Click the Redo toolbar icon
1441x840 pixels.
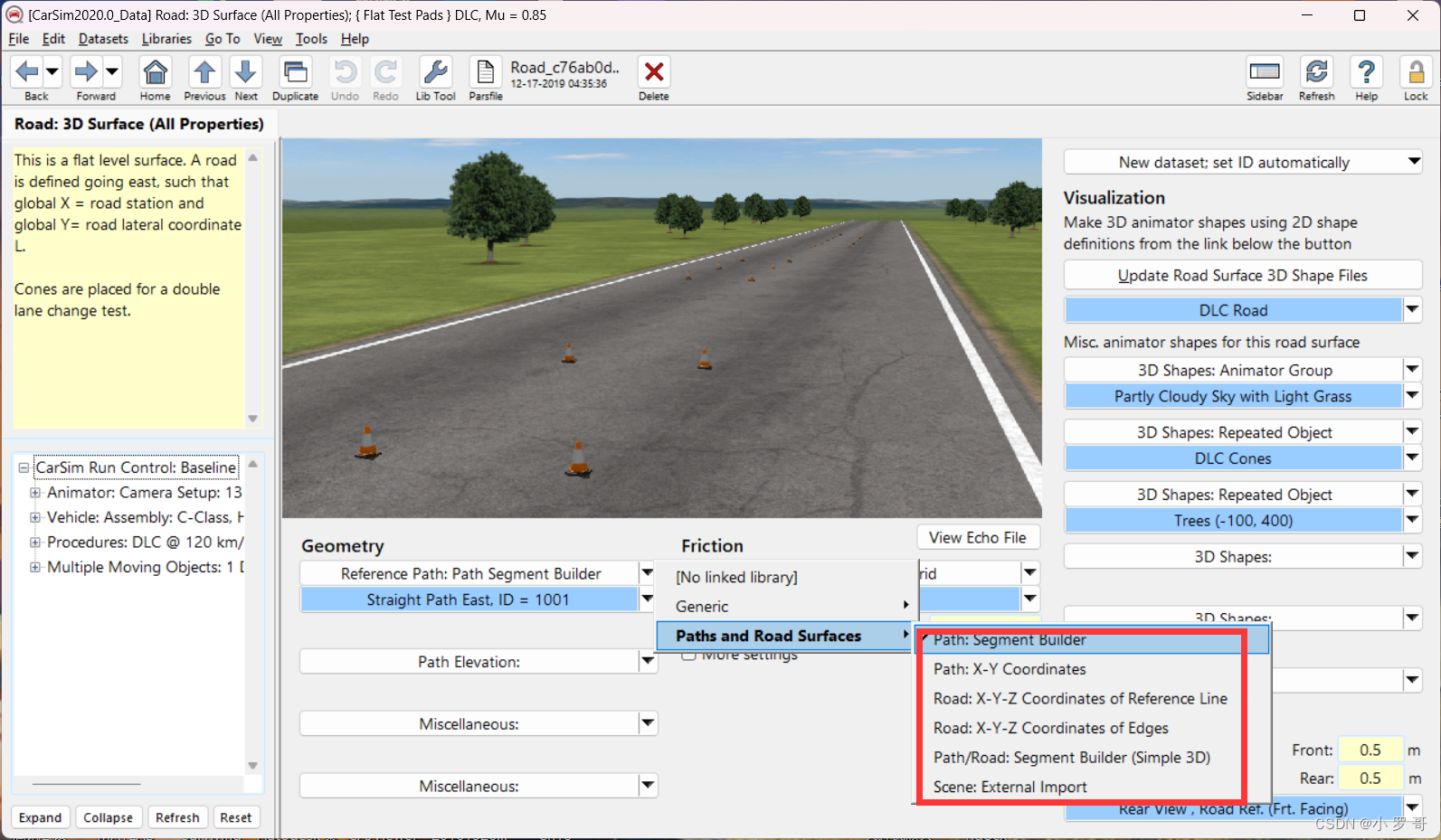[385, 72]
